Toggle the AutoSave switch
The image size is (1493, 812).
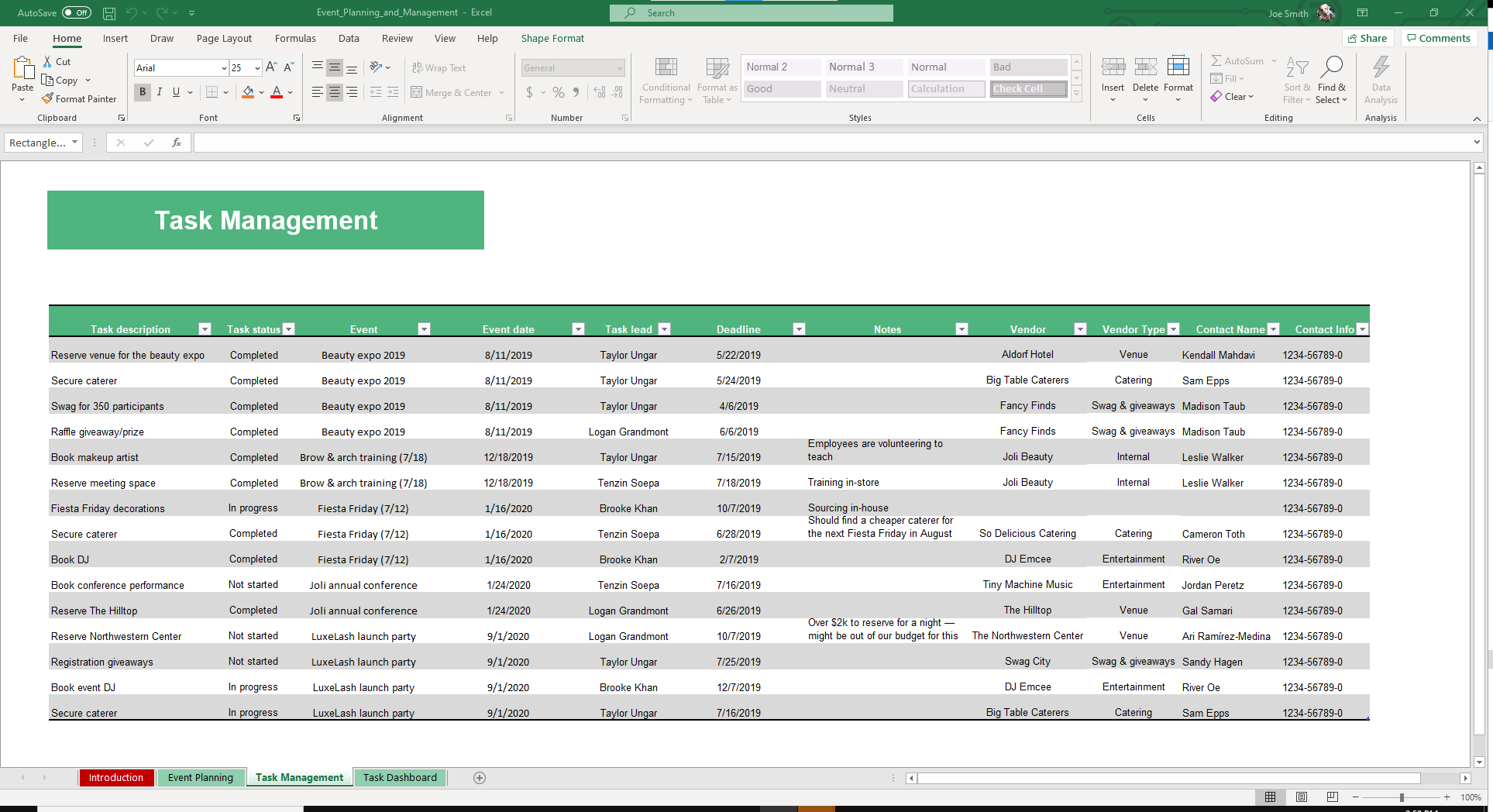coord(76,13)
